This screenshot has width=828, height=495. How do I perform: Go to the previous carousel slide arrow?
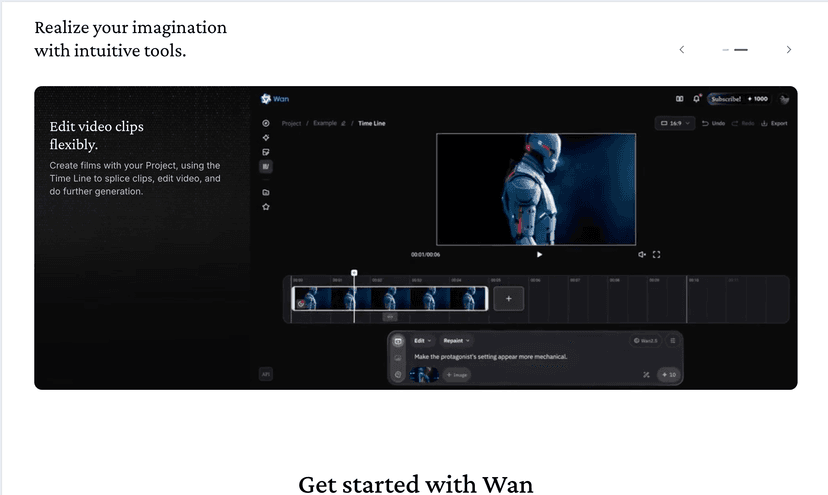coord(682,50)
